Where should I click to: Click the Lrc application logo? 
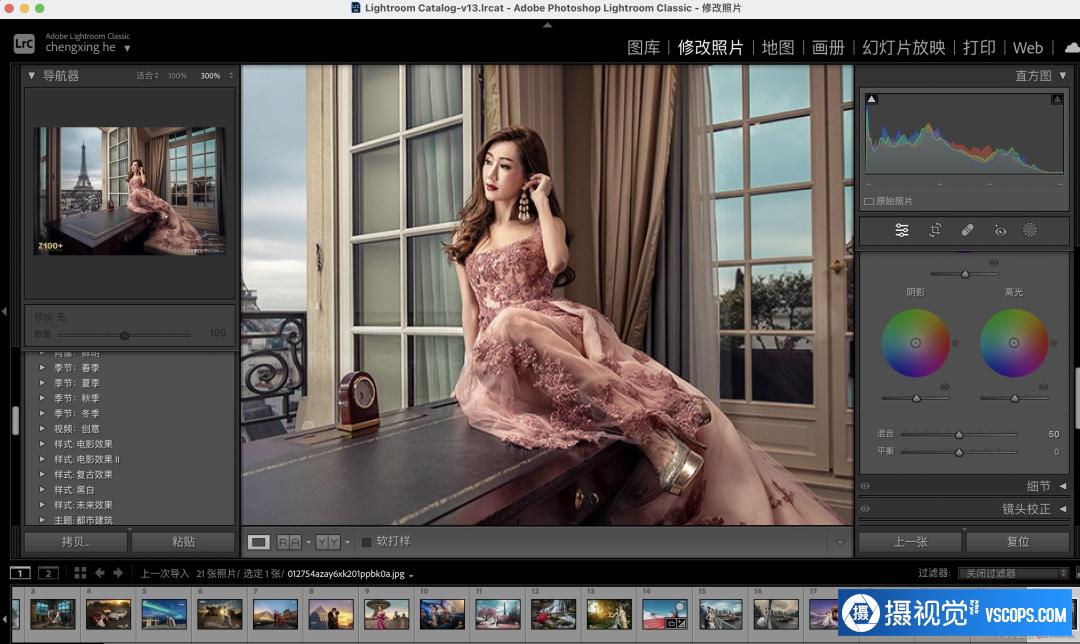[24, 44]
